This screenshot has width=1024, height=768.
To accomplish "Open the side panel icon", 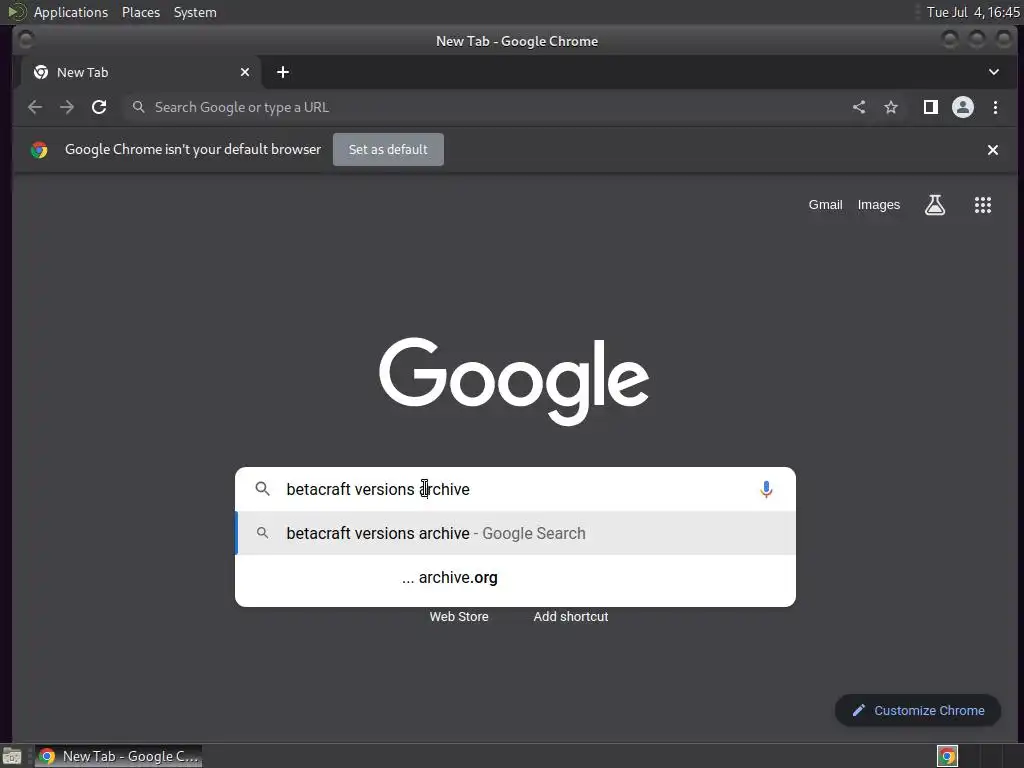I will pyautogui.click(x=931, y=107).
